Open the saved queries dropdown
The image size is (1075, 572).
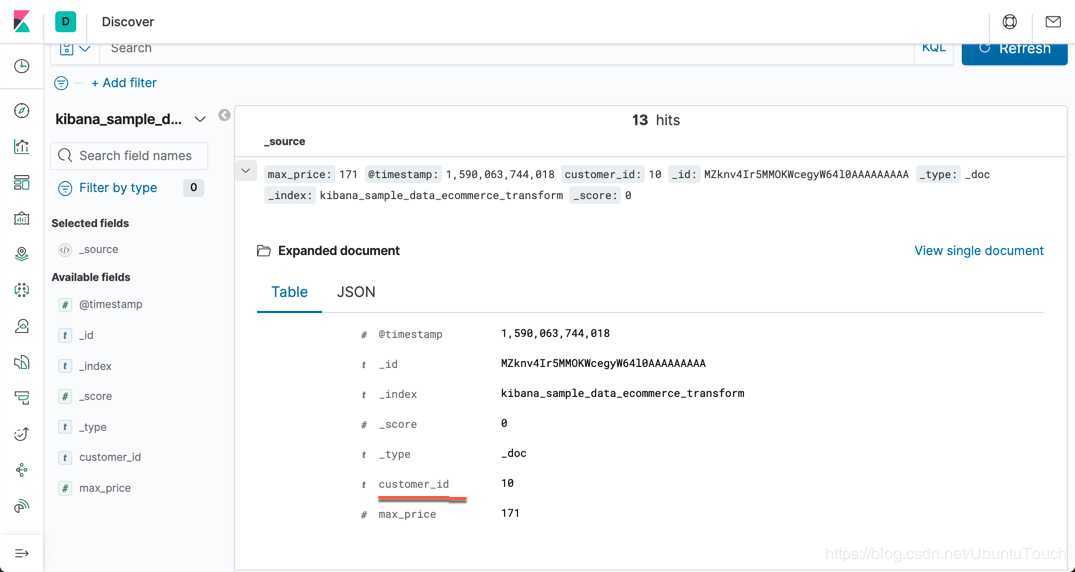pyautogui.click(x=75, y=49)
